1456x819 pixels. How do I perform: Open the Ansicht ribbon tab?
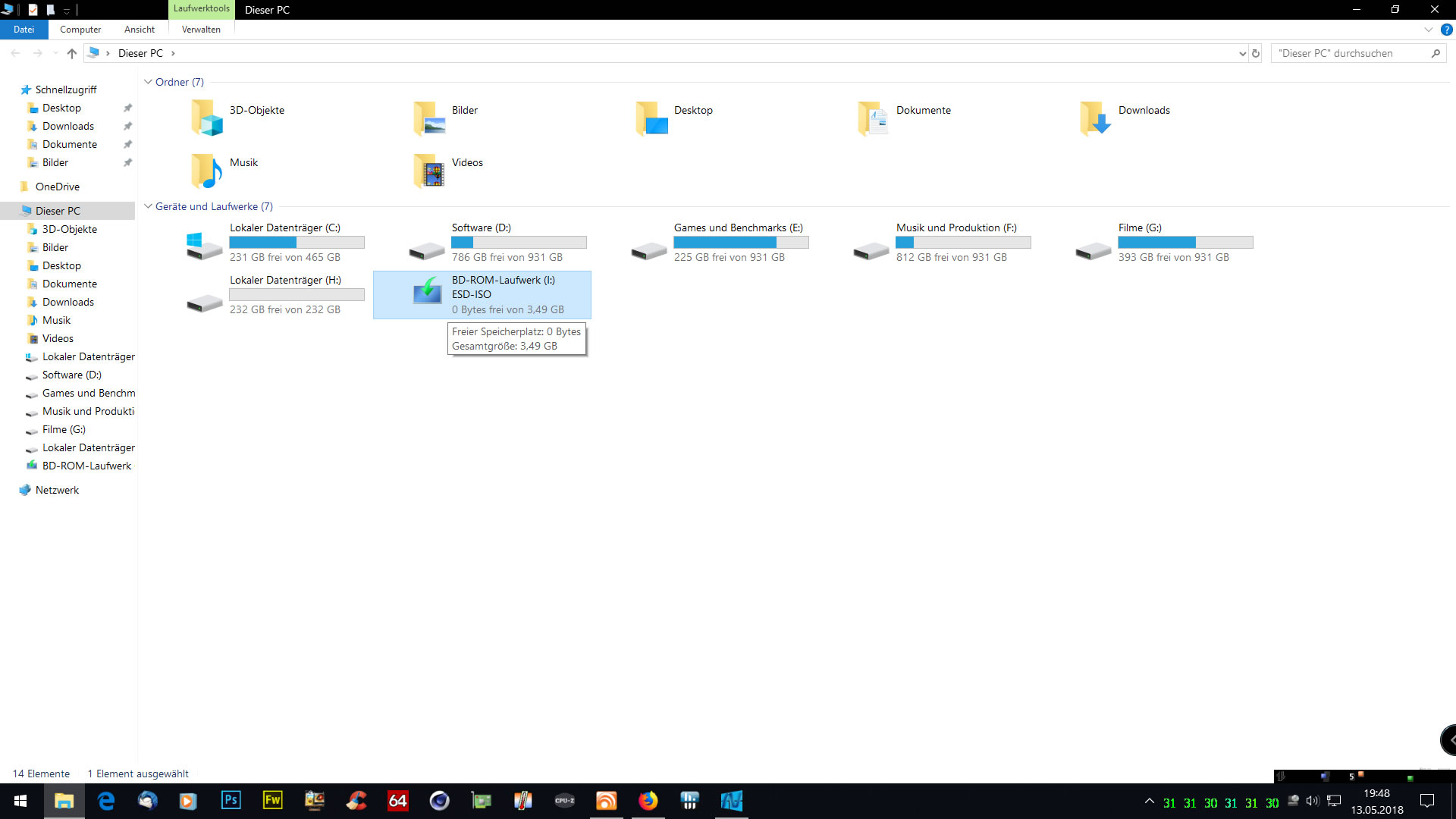point(140,30)
